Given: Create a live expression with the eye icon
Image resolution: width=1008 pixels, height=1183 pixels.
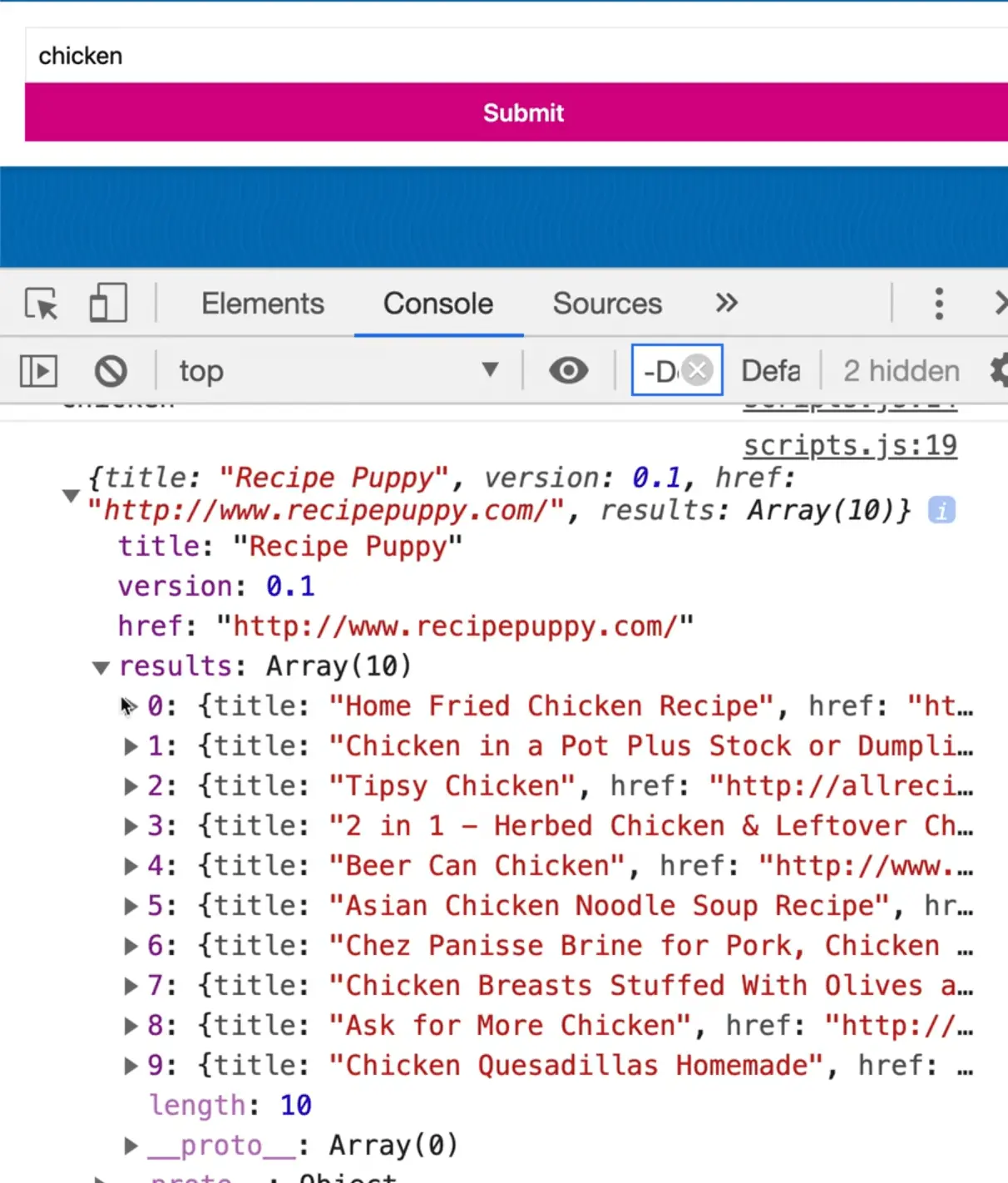Looking at the screenshot, I should tap(568, 371).
